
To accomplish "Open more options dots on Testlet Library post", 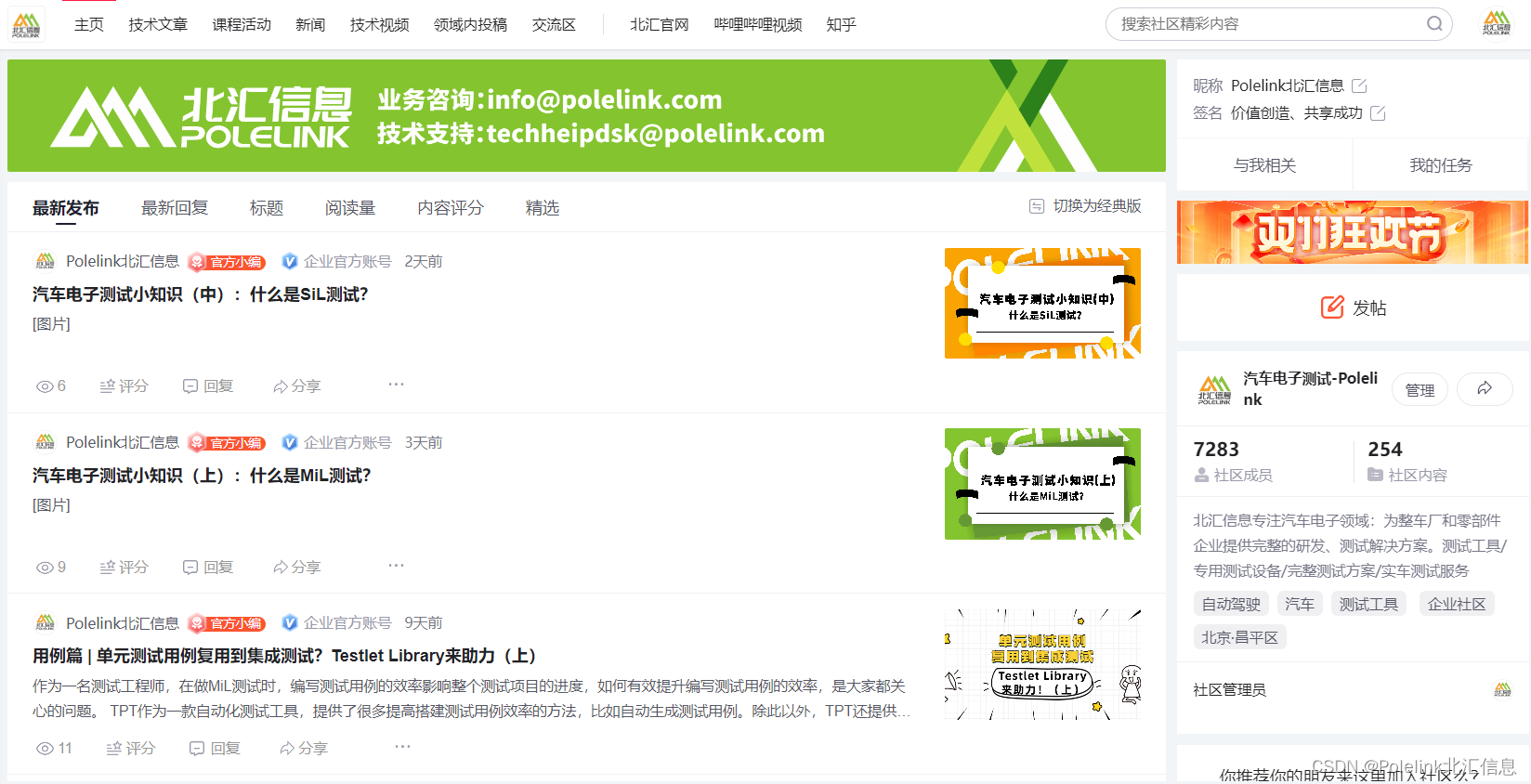I will pyautogui.click(x=402, y=747).
